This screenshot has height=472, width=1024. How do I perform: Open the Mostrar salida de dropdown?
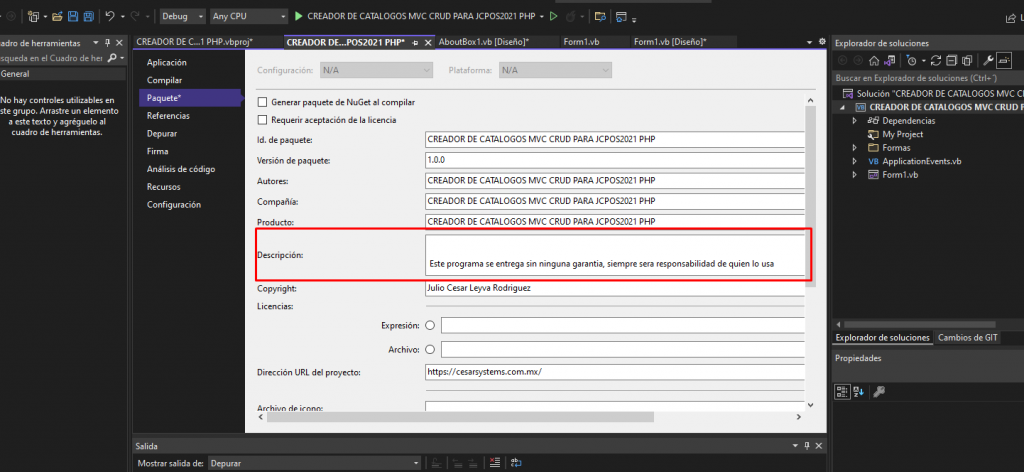pyautogui.click(x=312, y=463)
